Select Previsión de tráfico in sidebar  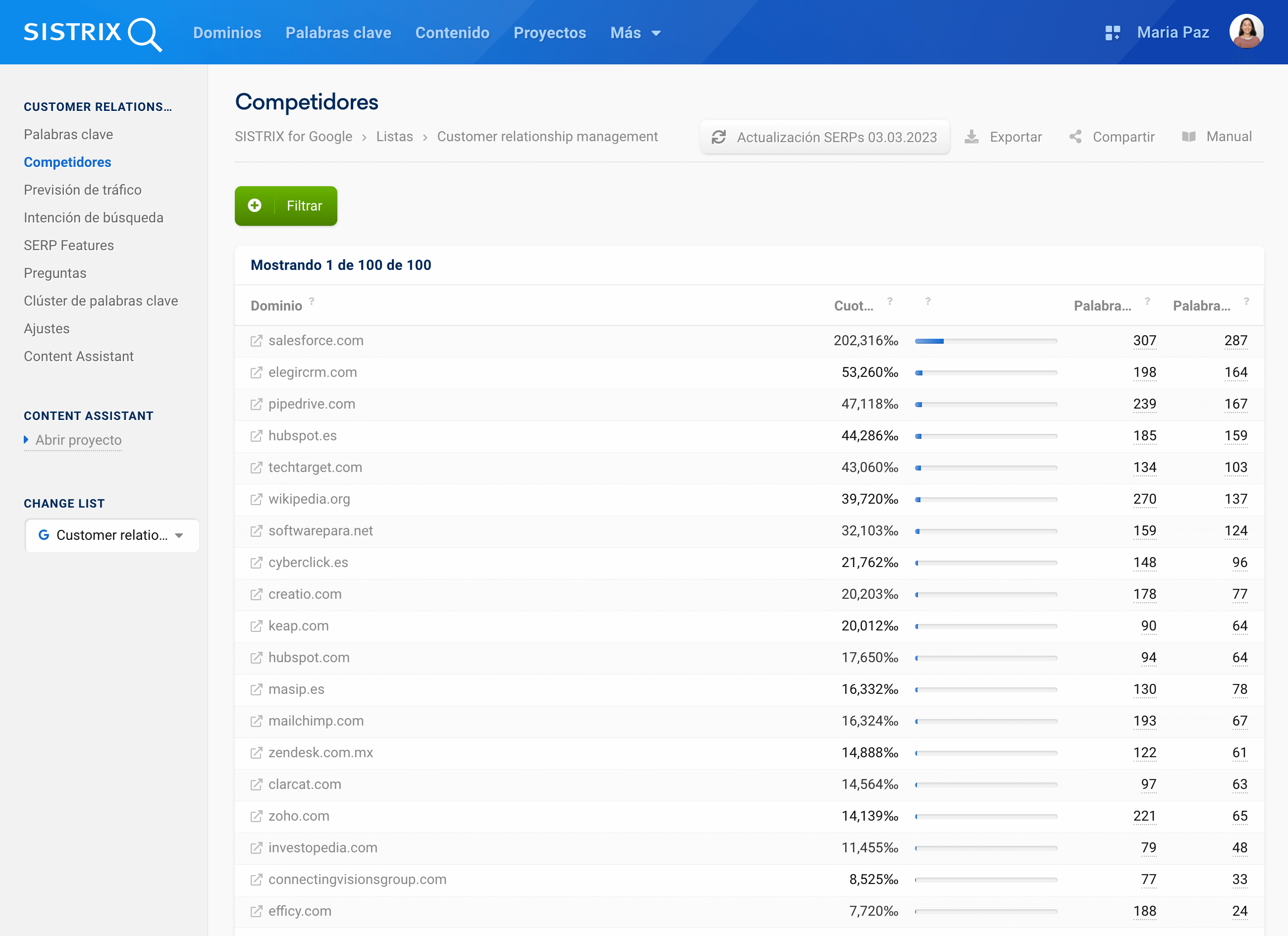(82, 190)
